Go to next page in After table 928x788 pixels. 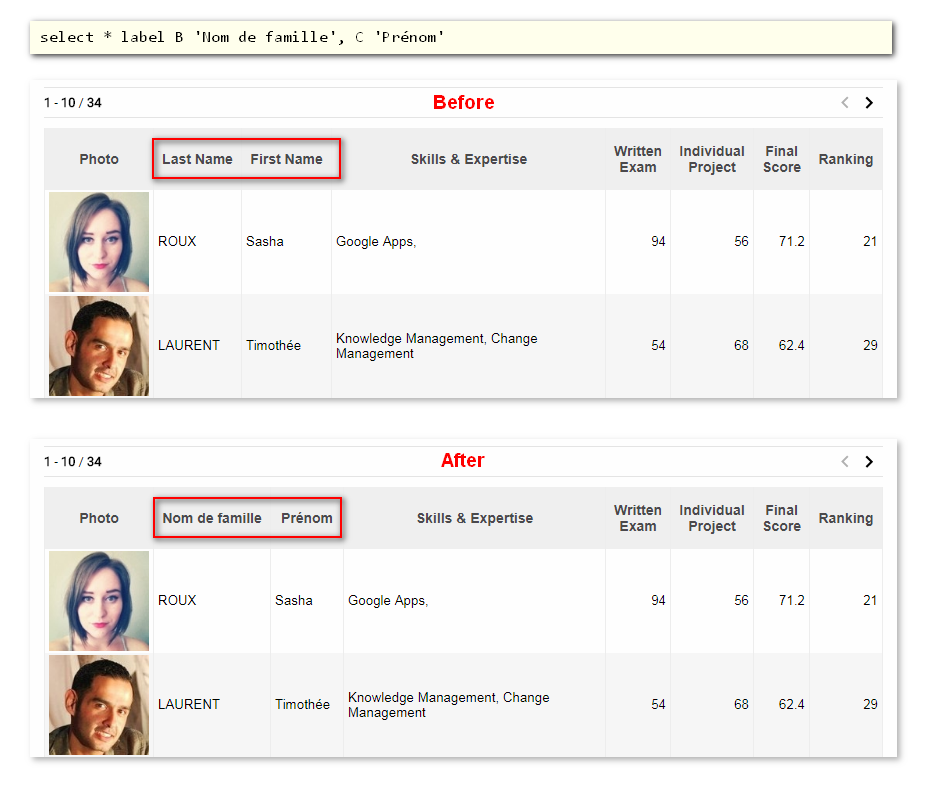pyautogui.click(x=868, y=462)
